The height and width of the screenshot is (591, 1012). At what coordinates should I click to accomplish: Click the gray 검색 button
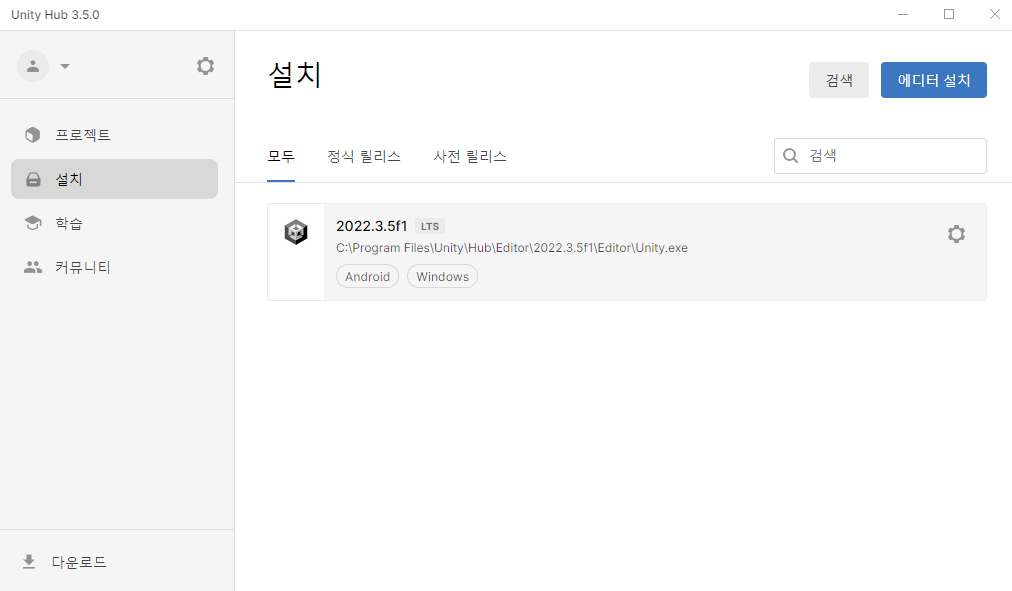pos(838,80)
